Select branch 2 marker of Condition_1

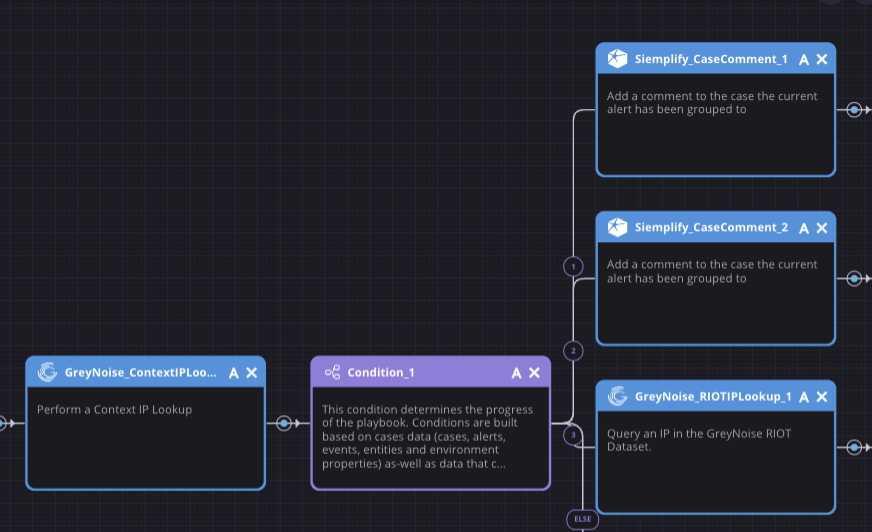click(x=573, y=351)
